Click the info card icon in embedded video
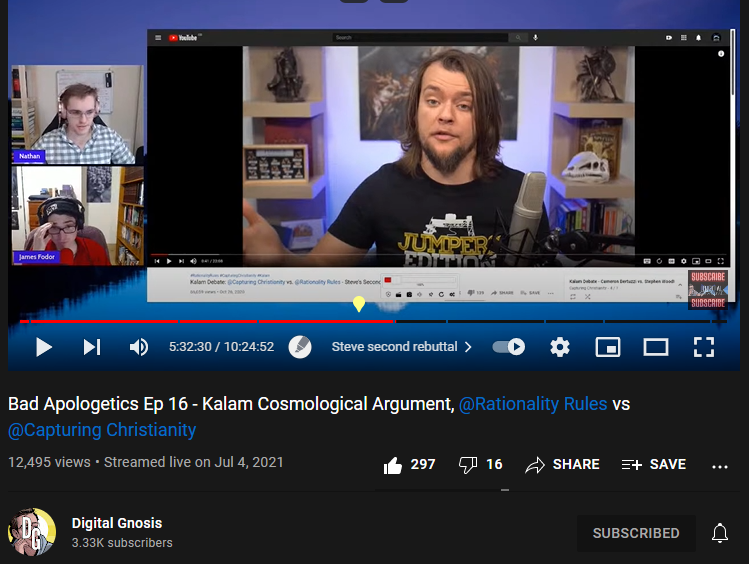 721,54
